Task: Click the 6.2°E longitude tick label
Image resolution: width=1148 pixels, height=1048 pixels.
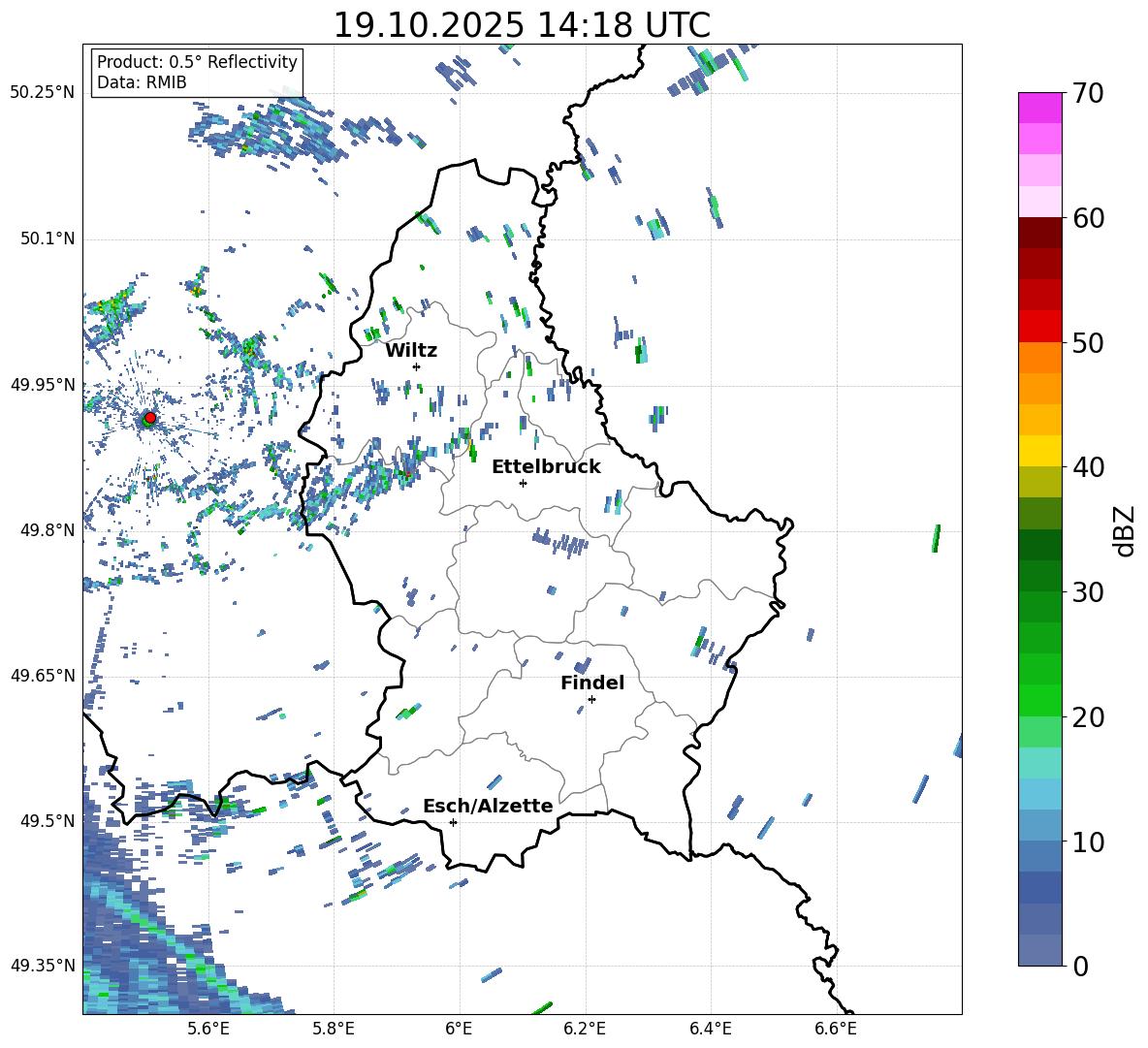Action: click(585, 1027)
